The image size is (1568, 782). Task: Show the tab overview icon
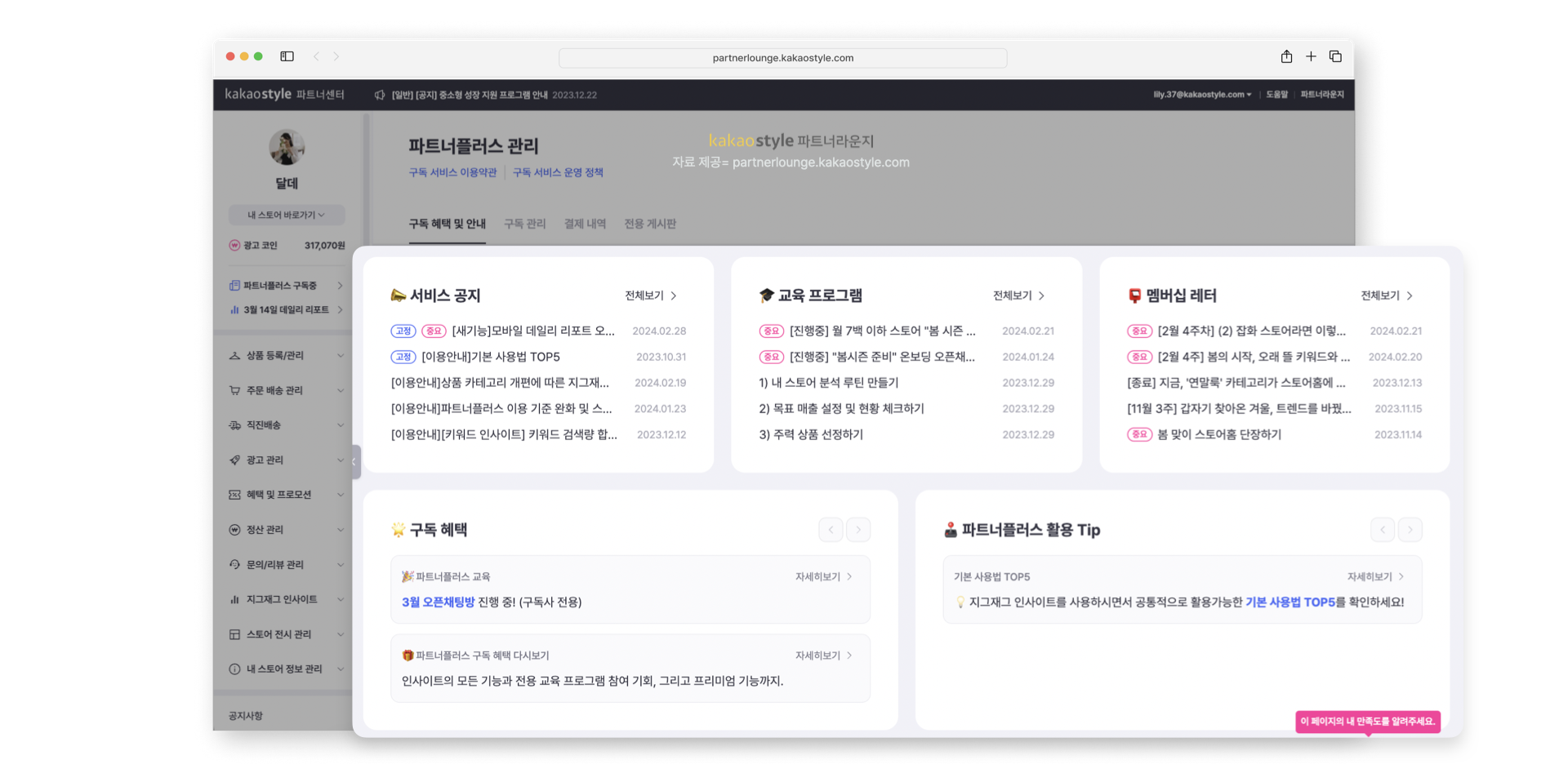point(1335,56)
